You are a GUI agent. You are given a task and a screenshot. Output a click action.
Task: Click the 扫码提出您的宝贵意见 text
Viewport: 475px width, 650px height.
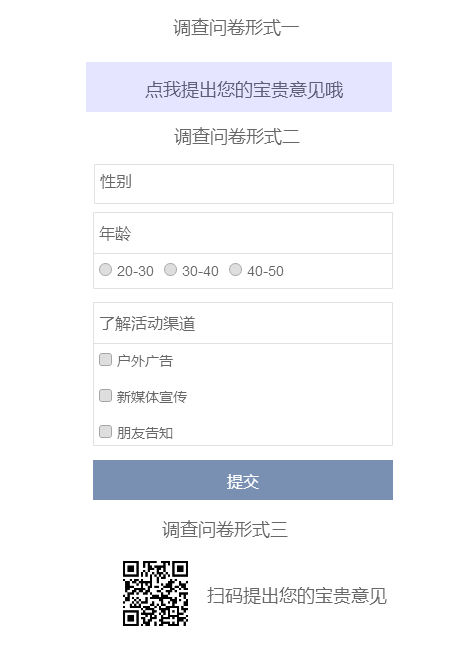click(297, 596)
